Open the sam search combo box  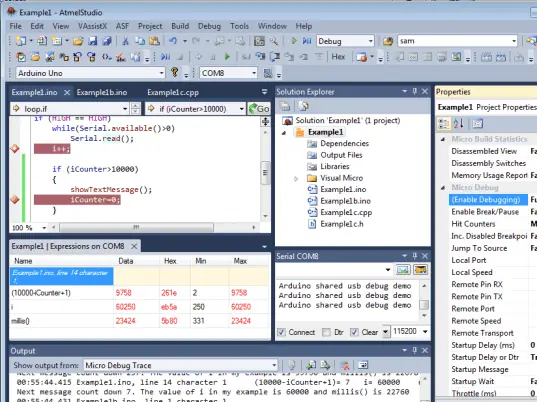514,41
